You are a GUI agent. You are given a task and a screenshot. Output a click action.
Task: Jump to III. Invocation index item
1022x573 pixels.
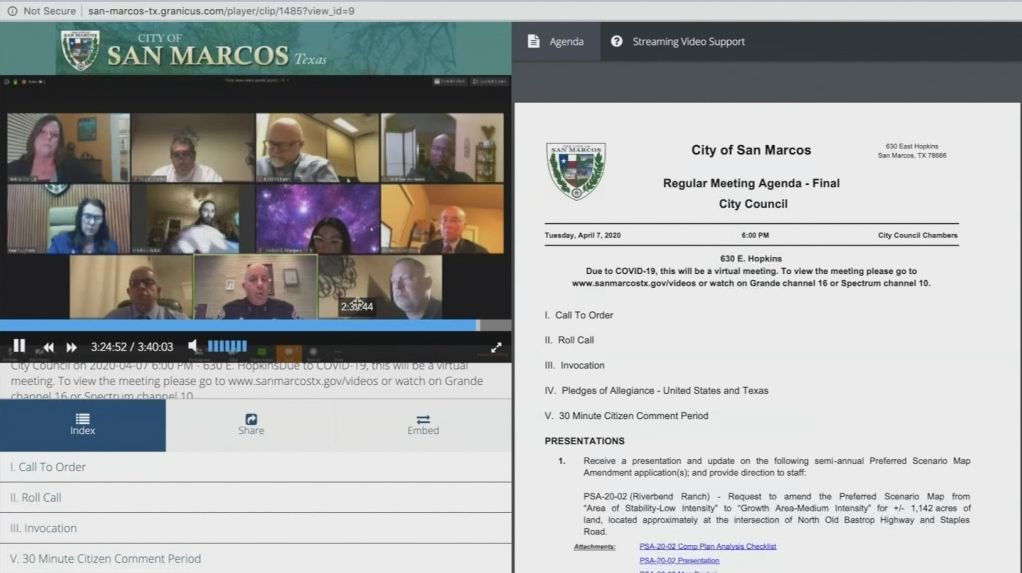[43, 528]
